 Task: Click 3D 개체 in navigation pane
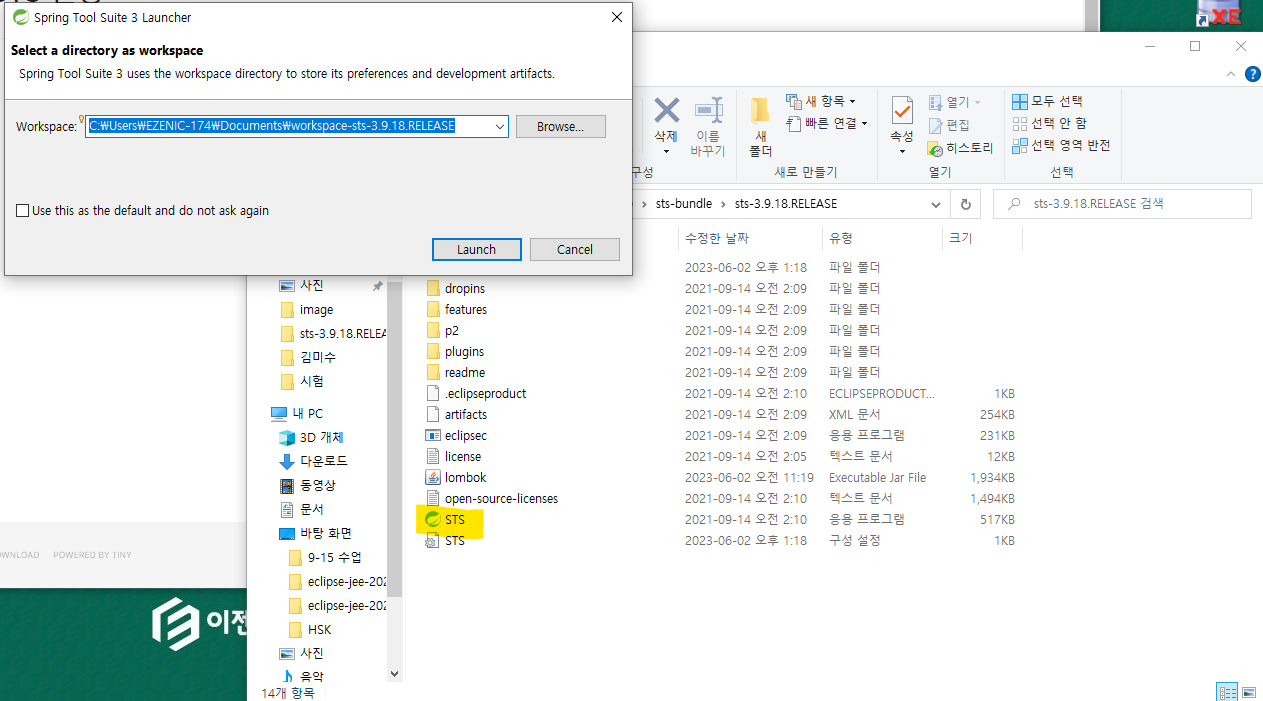tap(321, 437)
